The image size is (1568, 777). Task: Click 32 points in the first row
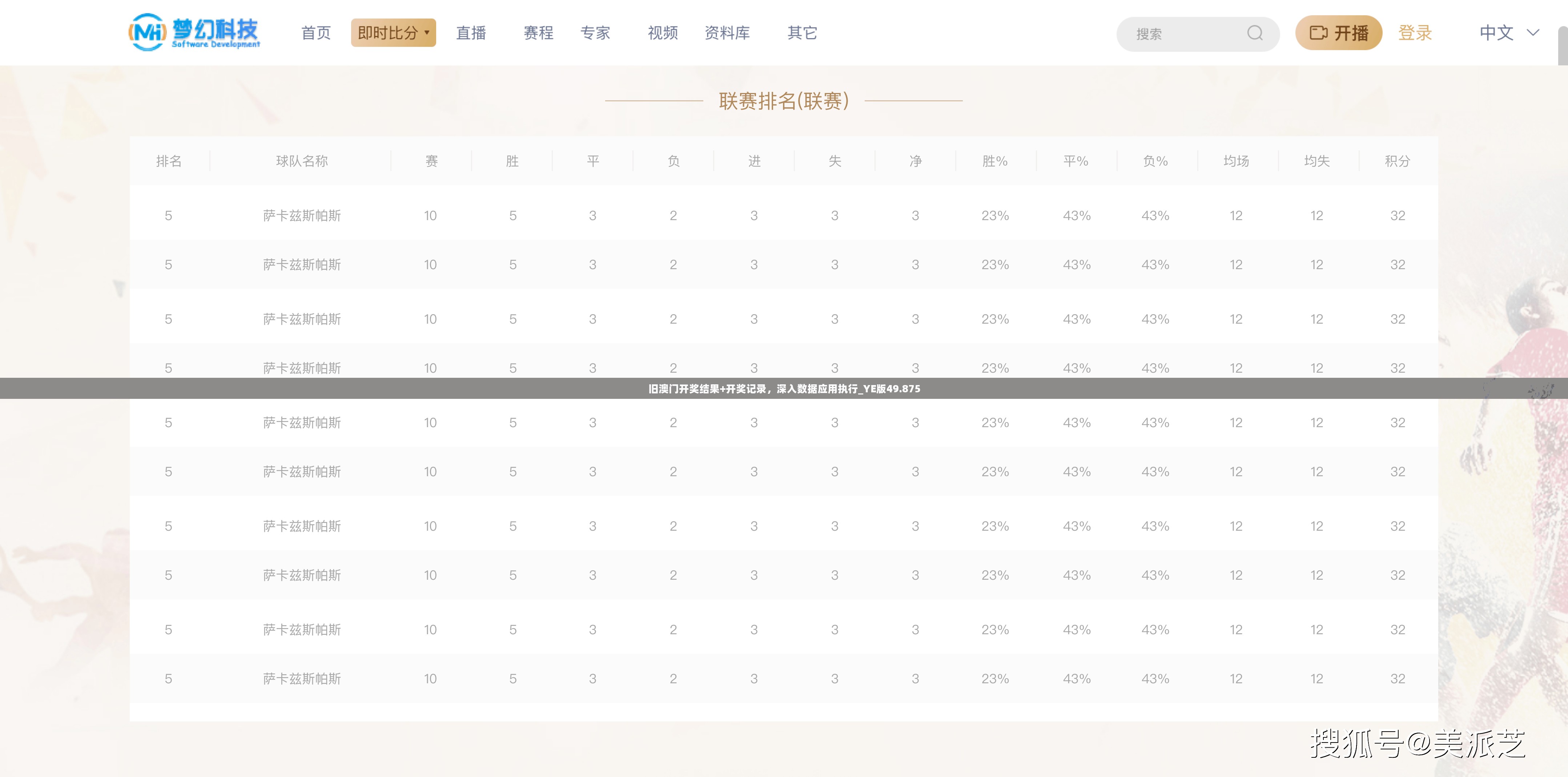[1398, 216]
